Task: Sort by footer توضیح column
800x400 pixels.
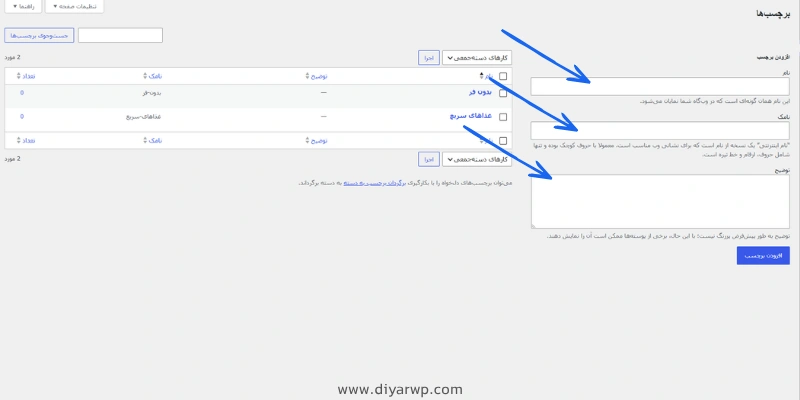Action: point(317,140)
